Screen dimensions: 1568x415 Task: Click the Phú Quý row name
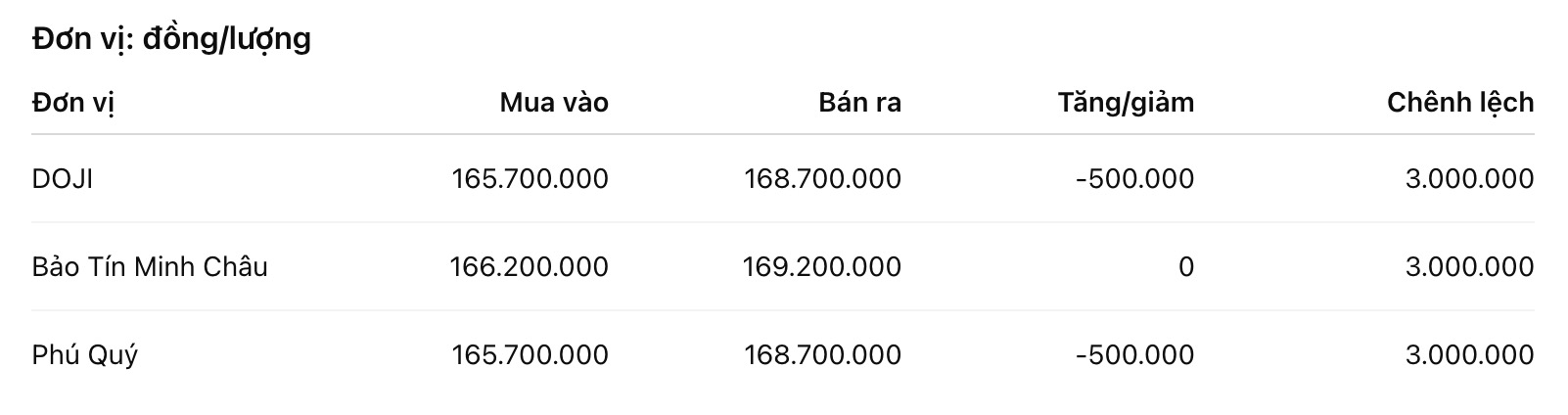[x=85, y=354]
